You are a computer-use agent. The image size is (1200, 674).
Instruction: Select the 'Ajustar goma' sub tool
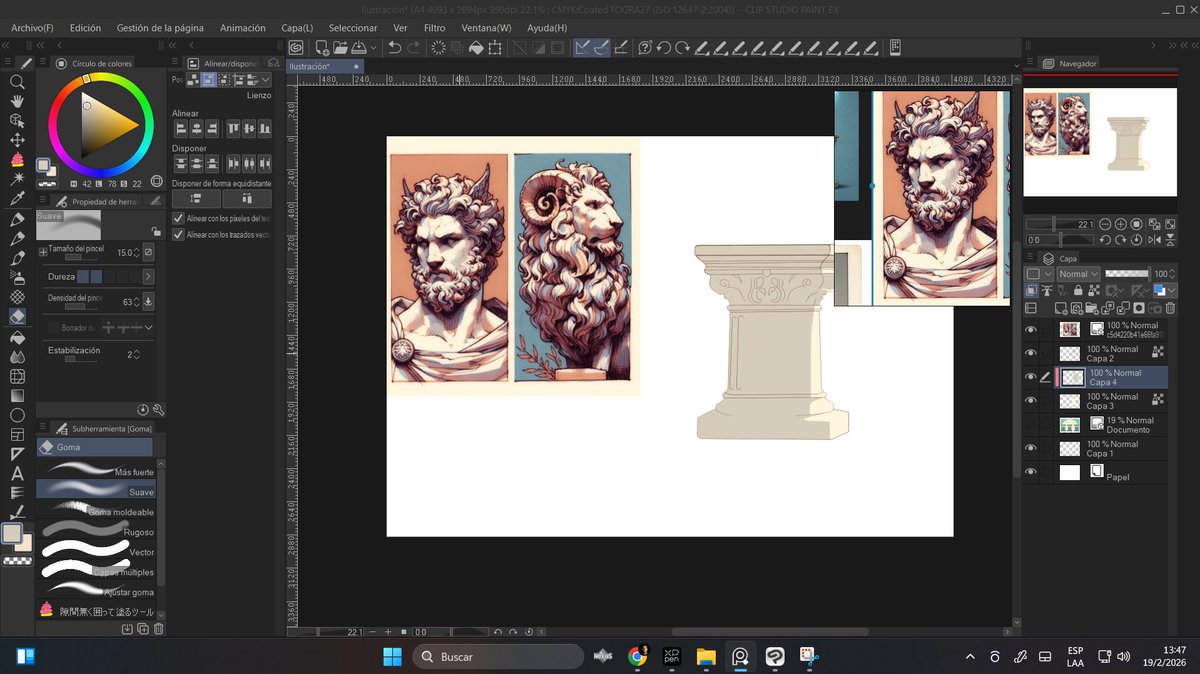point(95,591)
